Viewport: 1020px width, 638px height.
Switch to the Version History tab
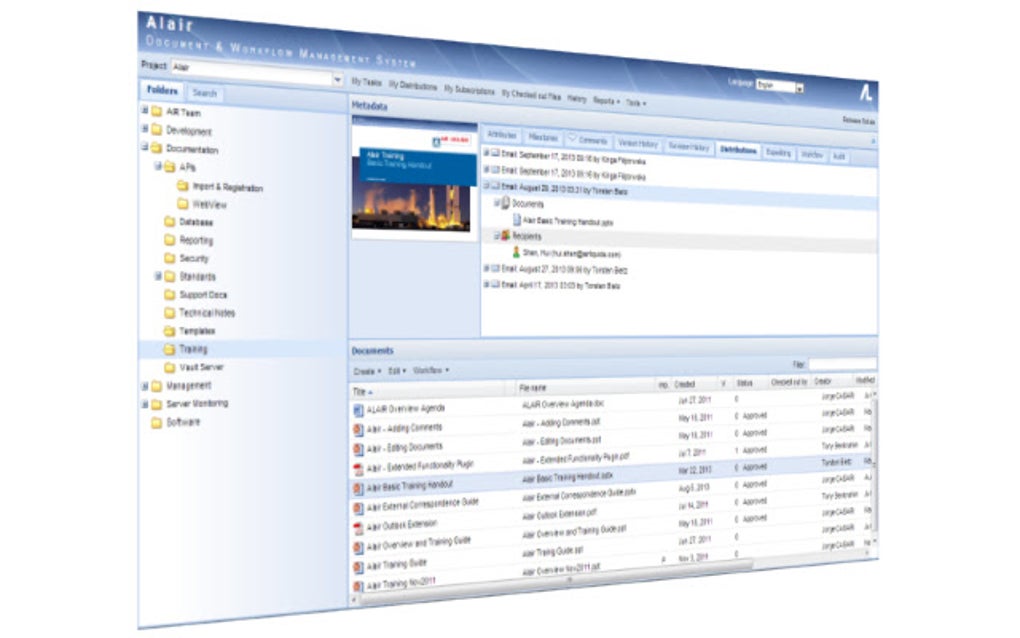coord(641,142)
